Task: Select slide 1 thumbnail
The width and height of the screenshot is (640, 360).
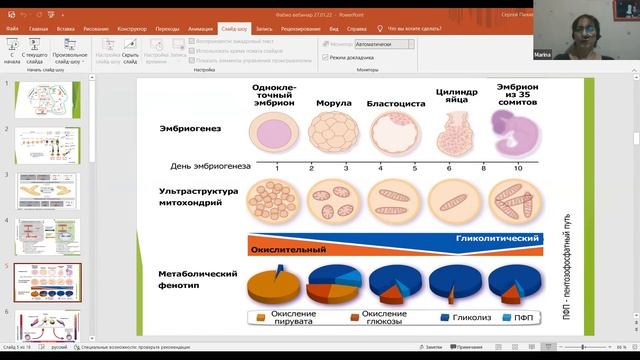Action: click(x=48, y=100)
